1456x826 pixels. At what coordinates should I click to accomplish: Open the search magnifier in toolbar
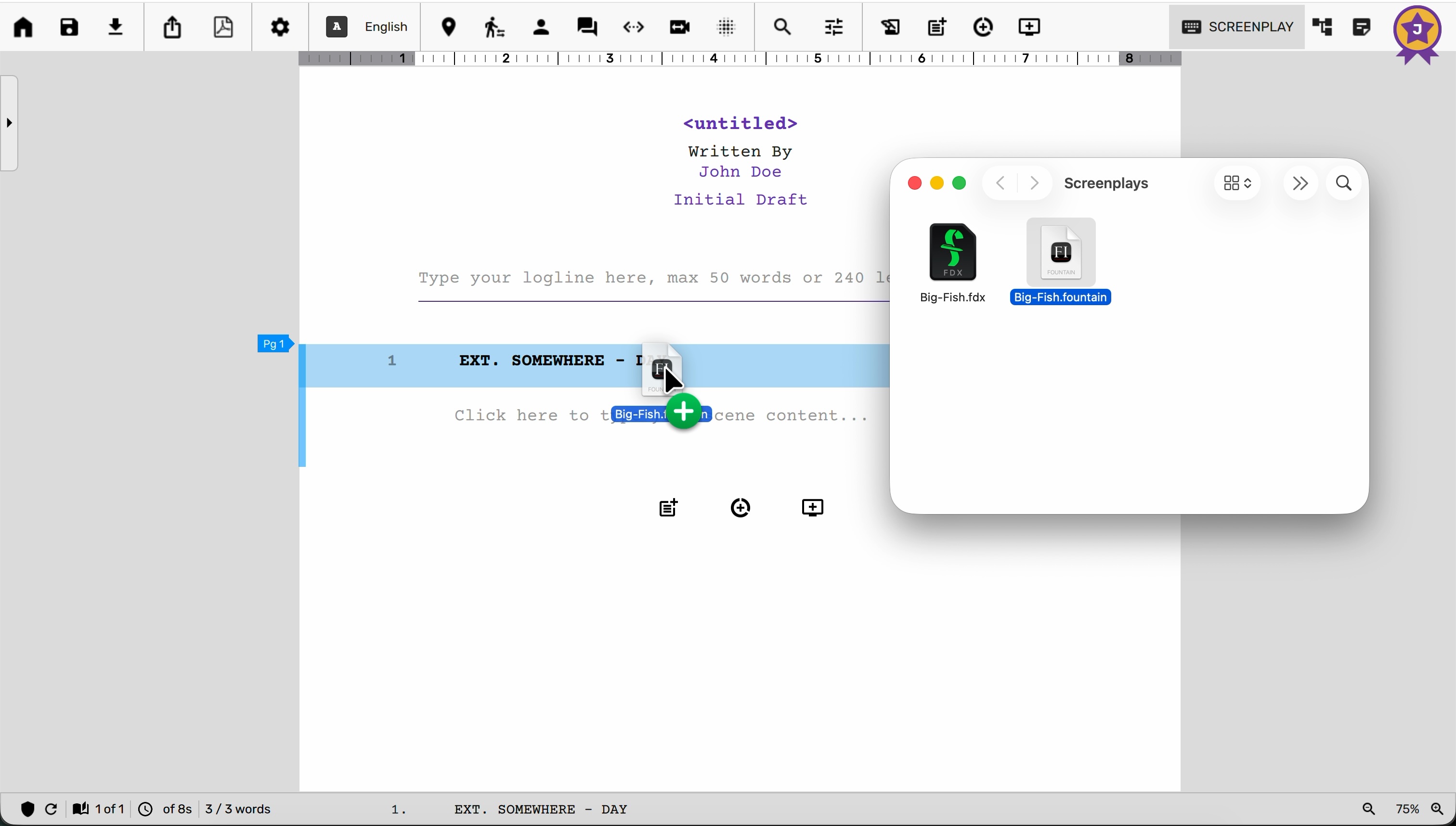[783, 27]
